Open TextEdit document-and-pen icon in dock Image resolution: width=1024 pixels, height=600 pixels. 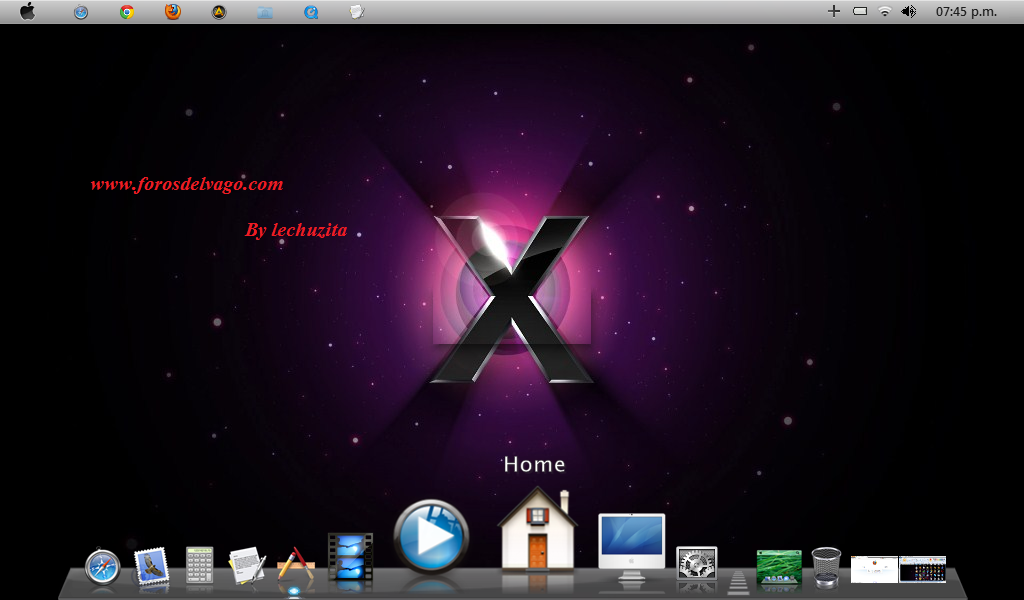[248, 565]
